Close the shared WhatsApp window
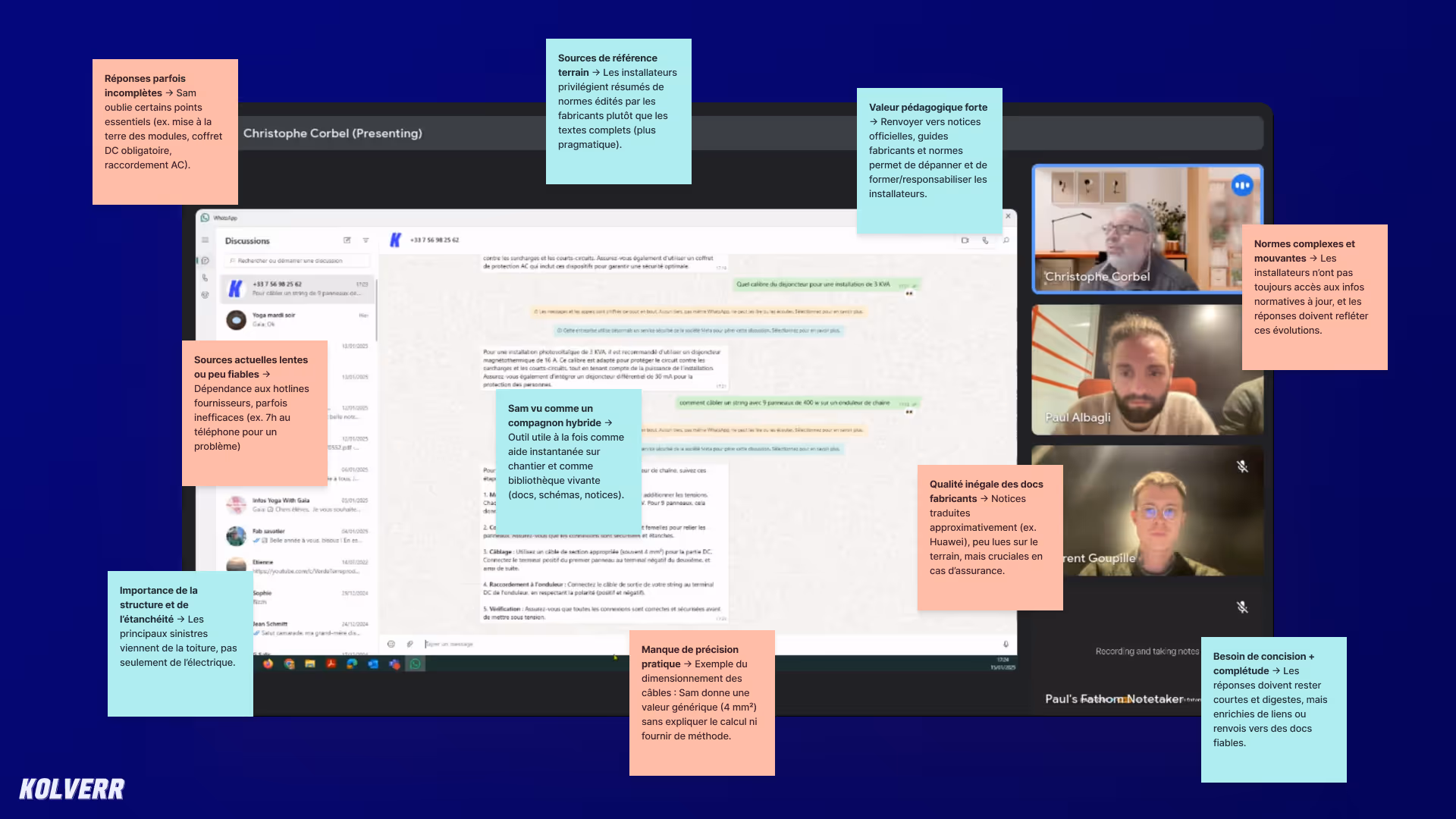Viewport: 1456px width, 819px height. (1008, 217)
